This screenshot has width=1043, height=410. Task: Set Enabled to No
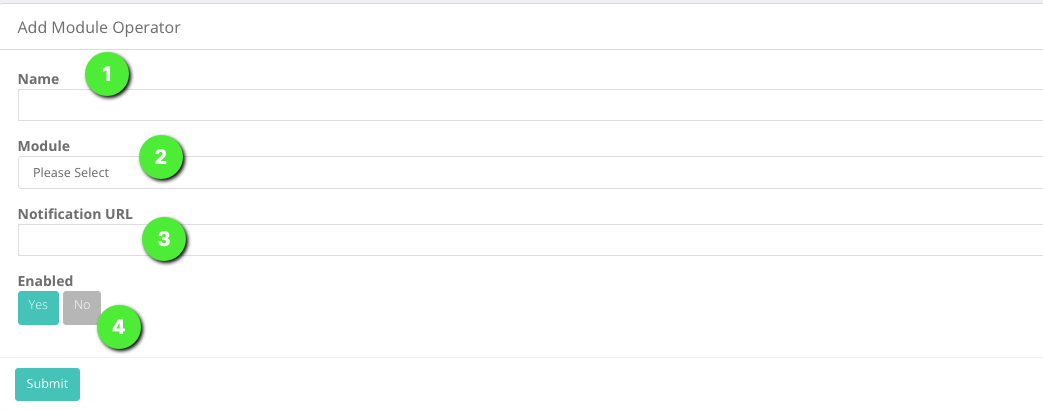[x=82, y=308]
